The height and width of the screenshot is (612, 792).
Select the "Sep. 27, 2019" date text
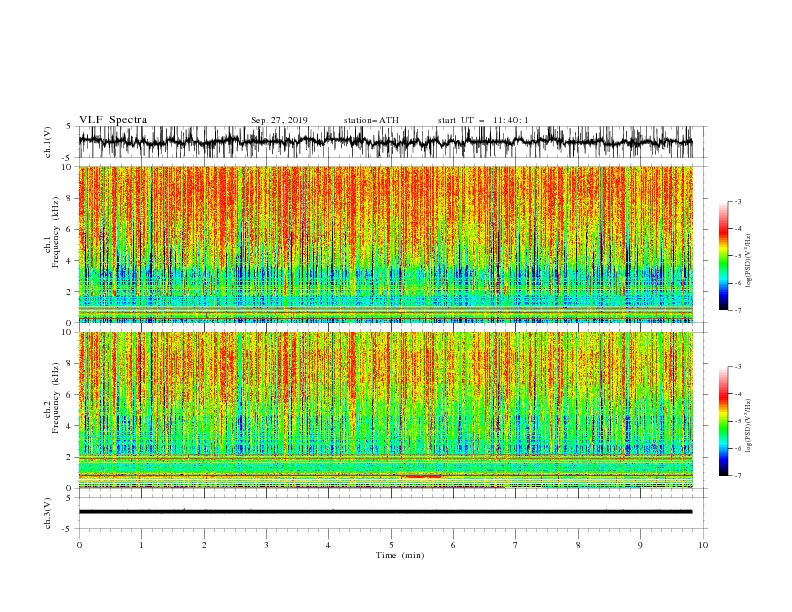pyautogui.click(x=279, y=120)
